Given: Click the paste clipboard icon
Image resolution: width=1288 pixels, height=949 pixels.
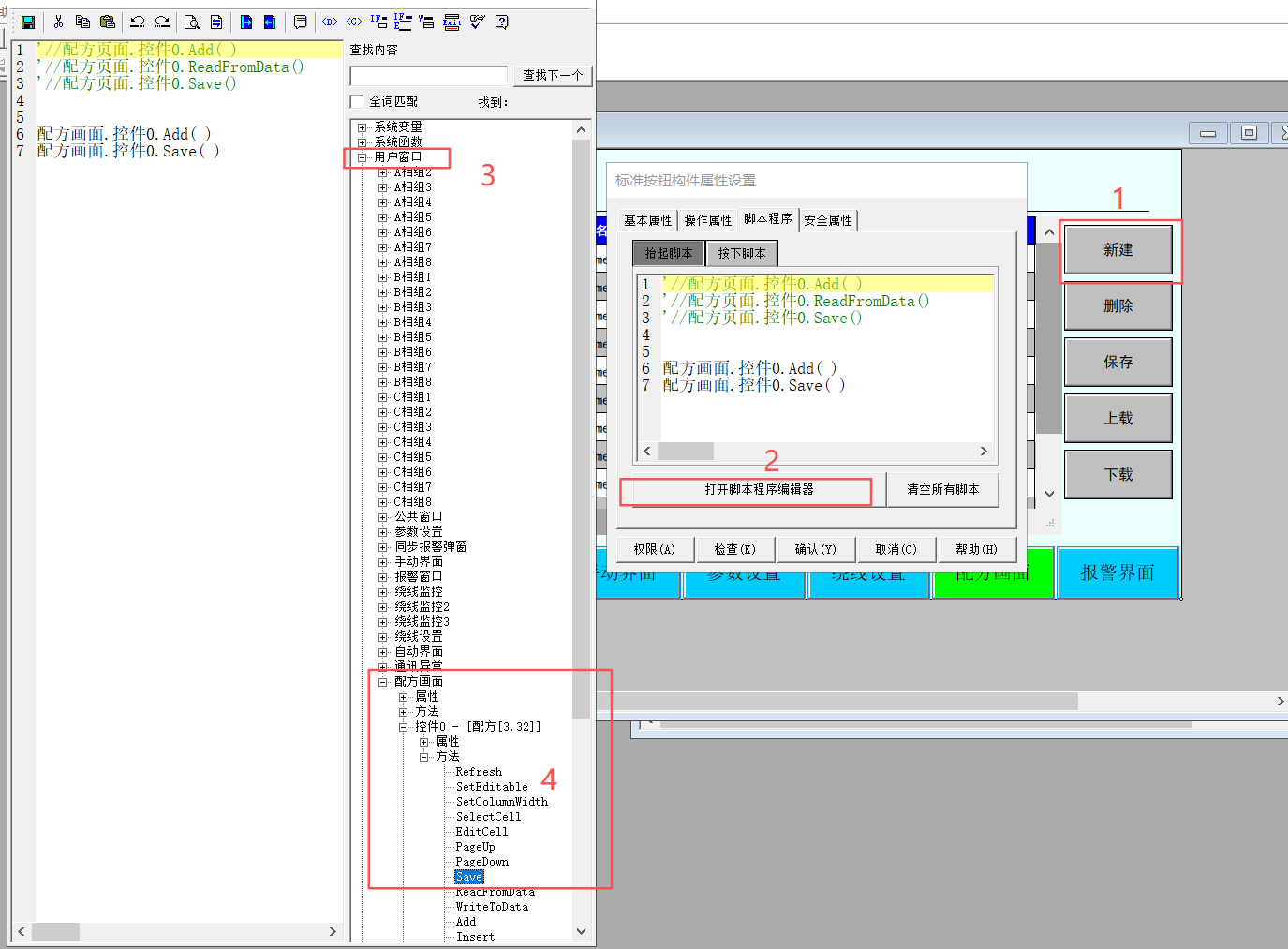Looking at the screenshot, I should pos(108,22).
